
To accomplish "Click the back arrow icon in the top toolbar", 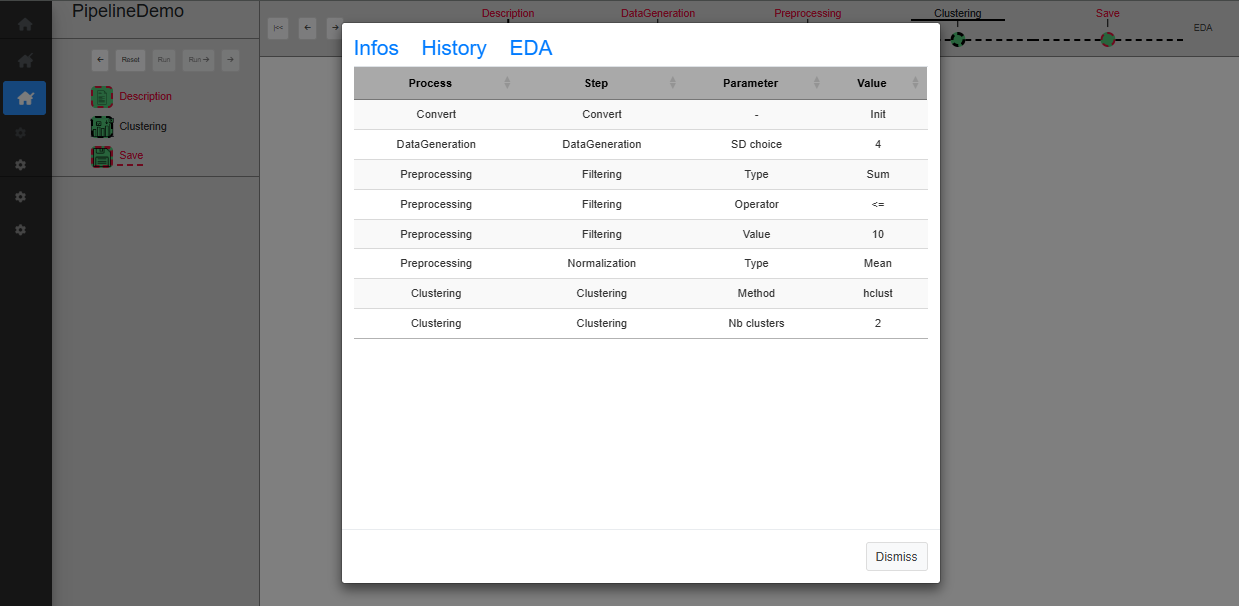I will pos(307,28).
